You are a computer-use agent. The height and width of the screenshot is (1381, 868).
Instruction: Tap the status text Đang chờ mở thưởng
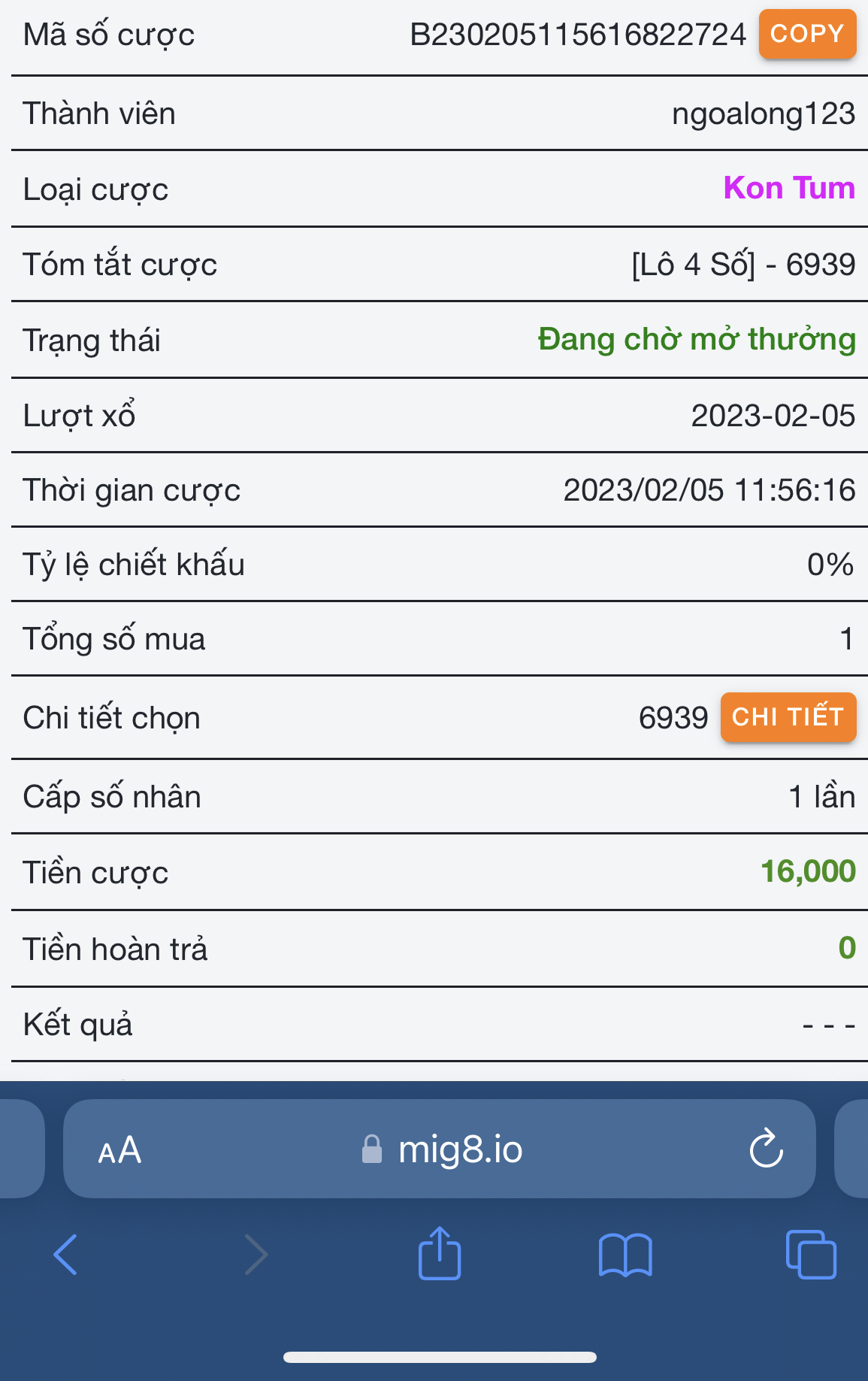(696, 339)
